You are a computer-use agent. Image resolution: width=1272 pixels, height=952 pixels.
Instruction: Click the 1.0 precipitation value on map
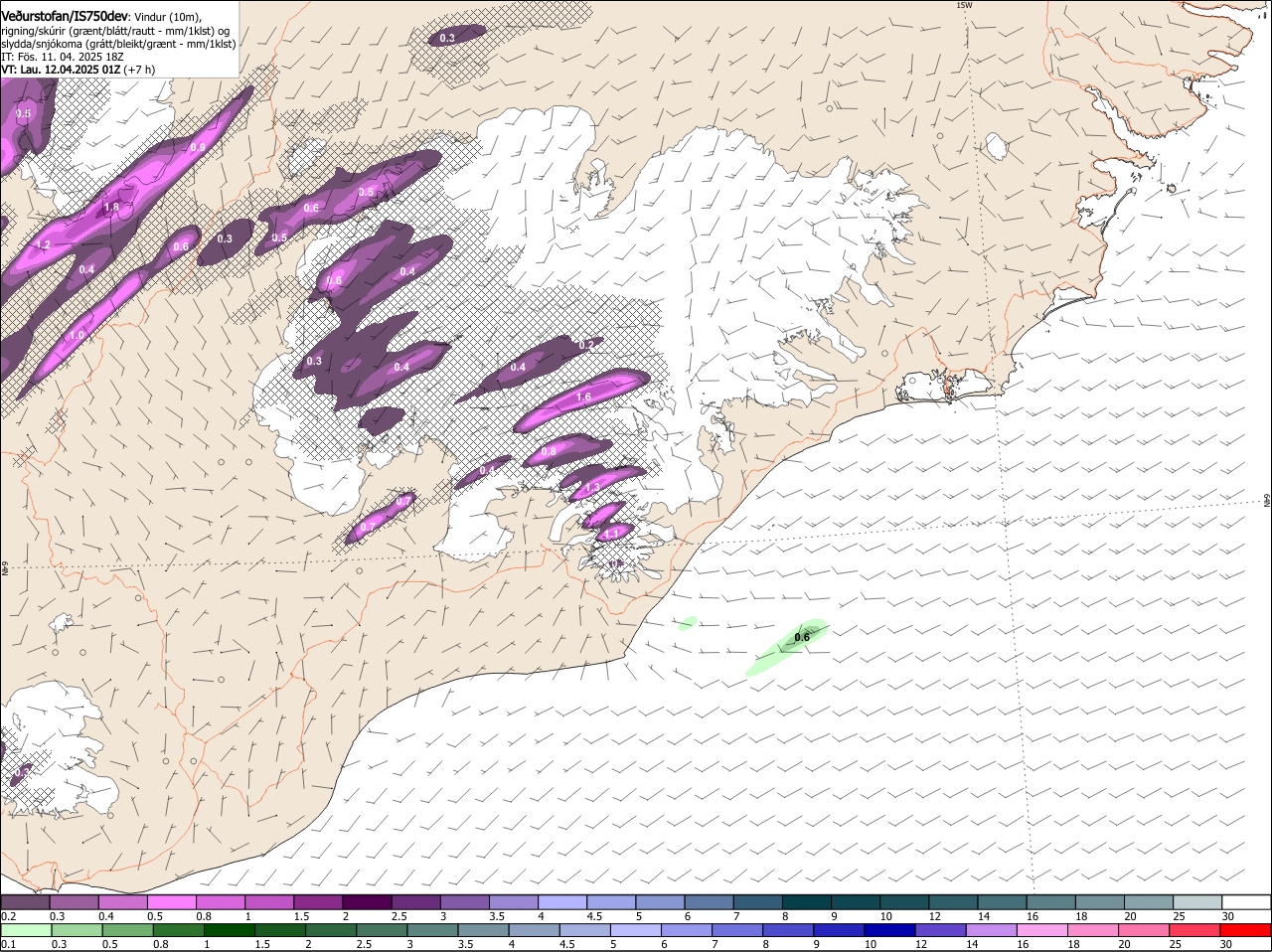point(78,335)
